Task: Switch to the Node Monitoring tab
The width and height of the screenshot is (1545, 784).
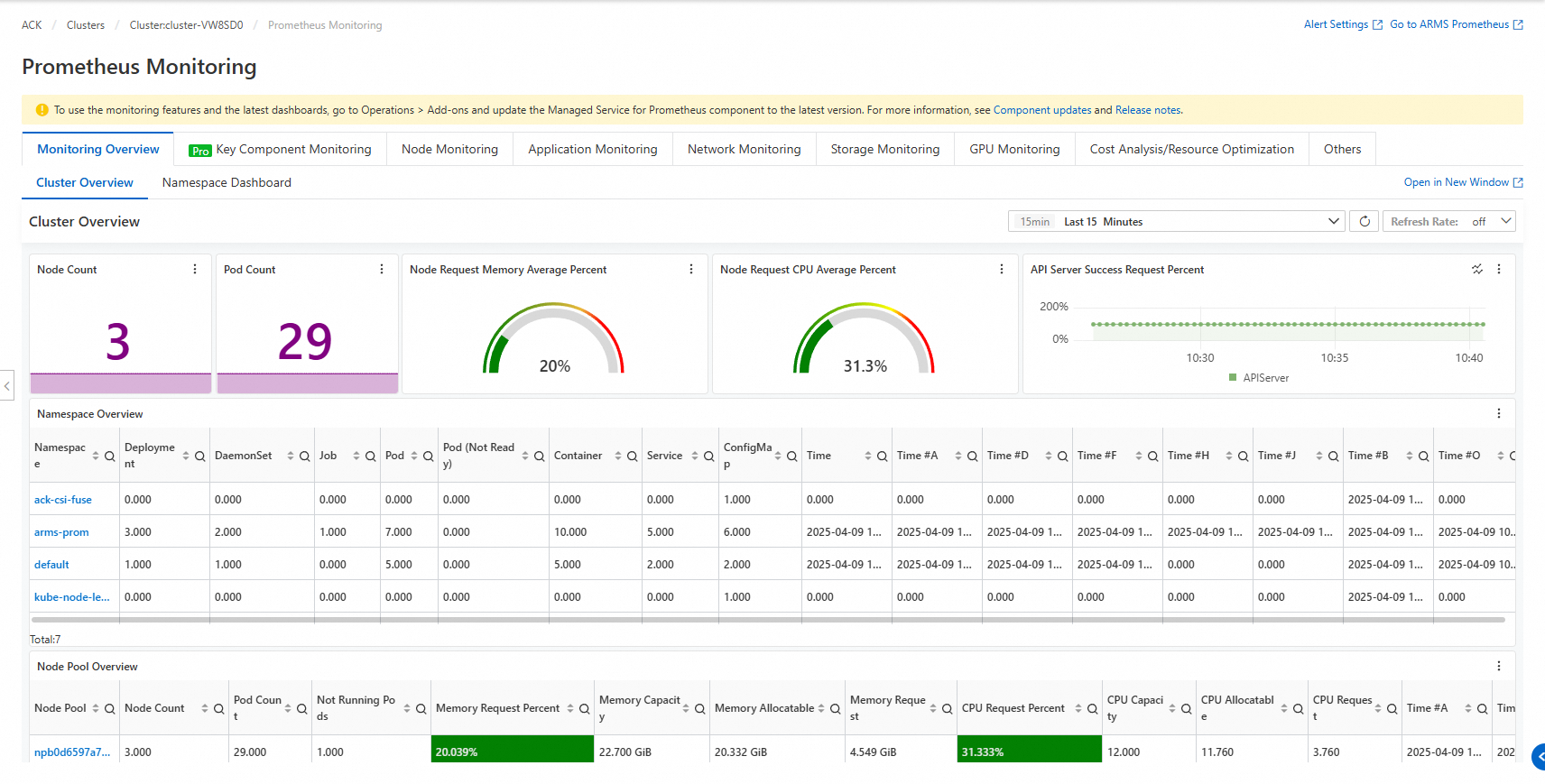Action: (449, 150)
